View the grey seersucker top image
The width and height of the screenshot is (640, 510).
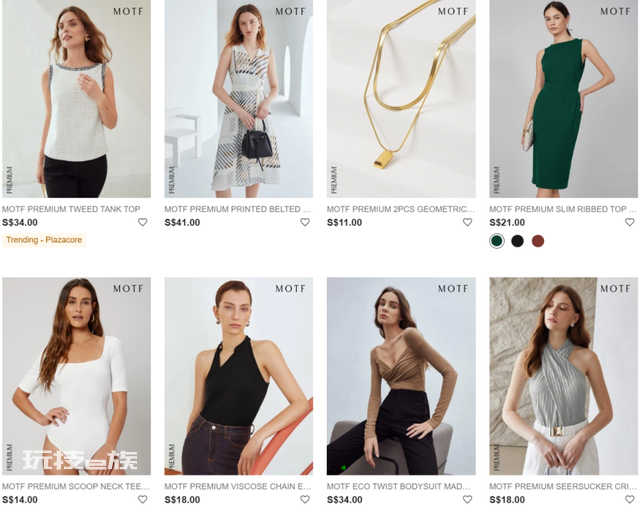click(564, 376)
